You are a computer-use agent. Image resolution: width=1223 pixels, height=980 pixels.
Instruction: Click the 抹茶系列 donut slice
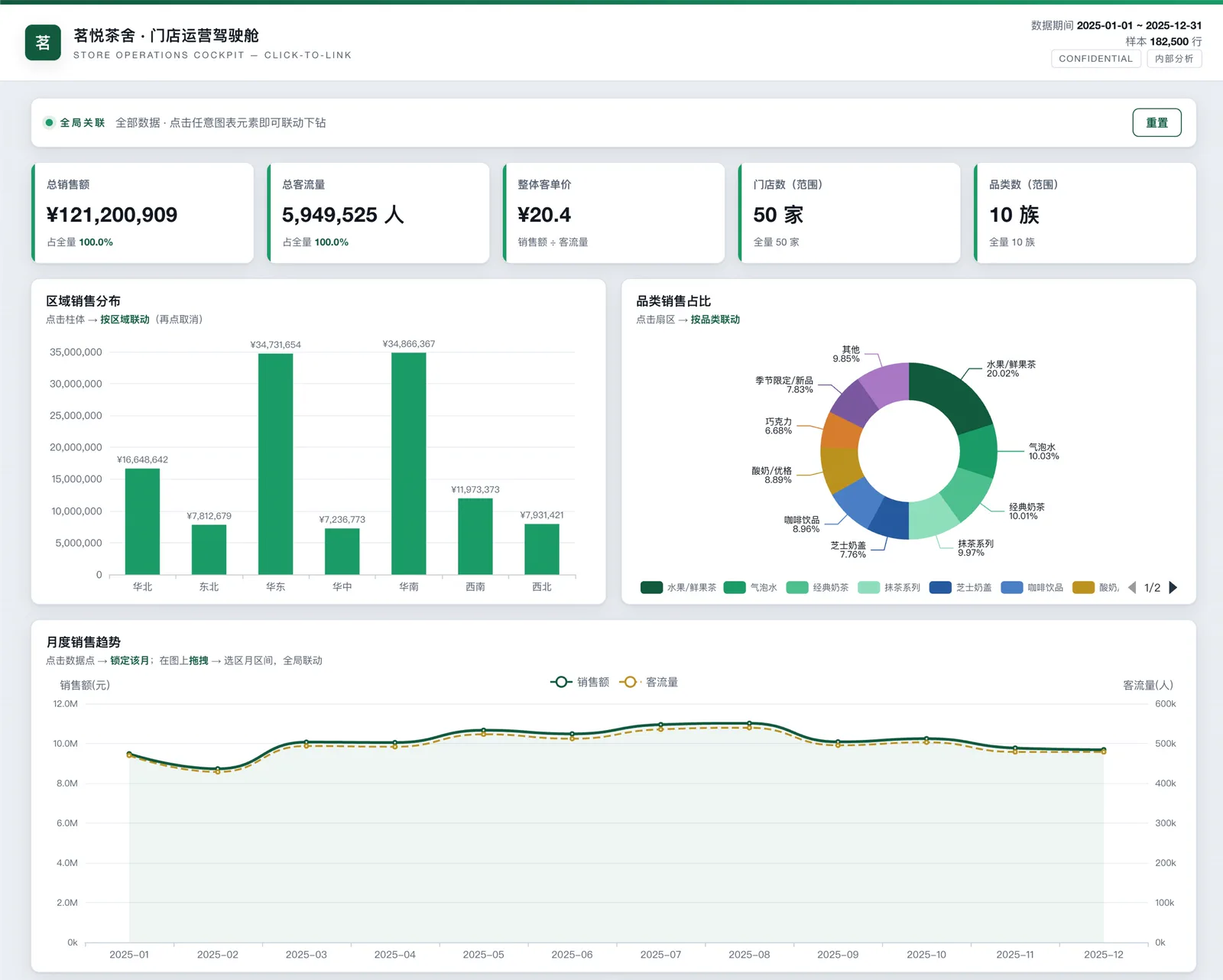tap(932, 518)
